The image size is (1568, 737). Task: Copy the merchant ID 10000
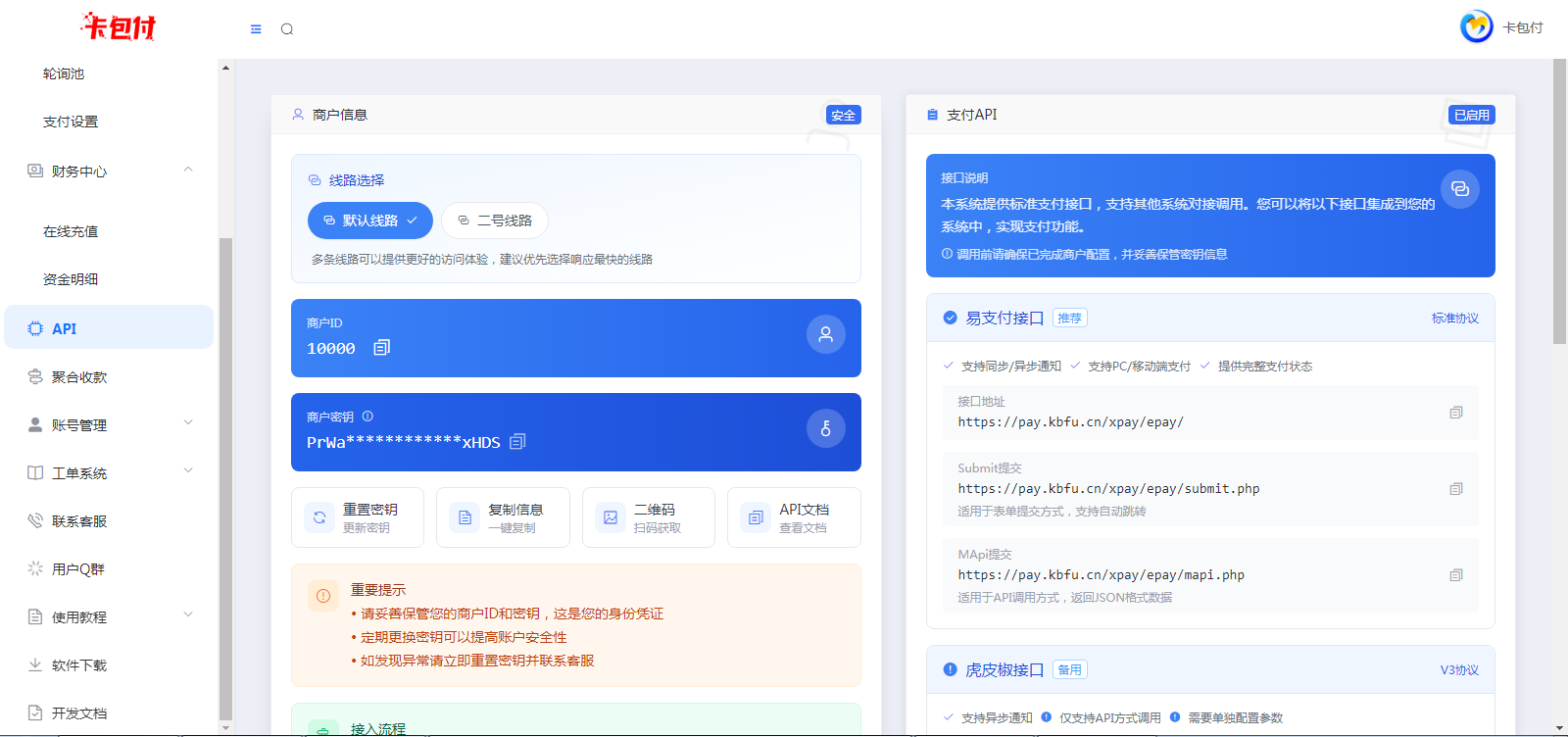[382, 348]
